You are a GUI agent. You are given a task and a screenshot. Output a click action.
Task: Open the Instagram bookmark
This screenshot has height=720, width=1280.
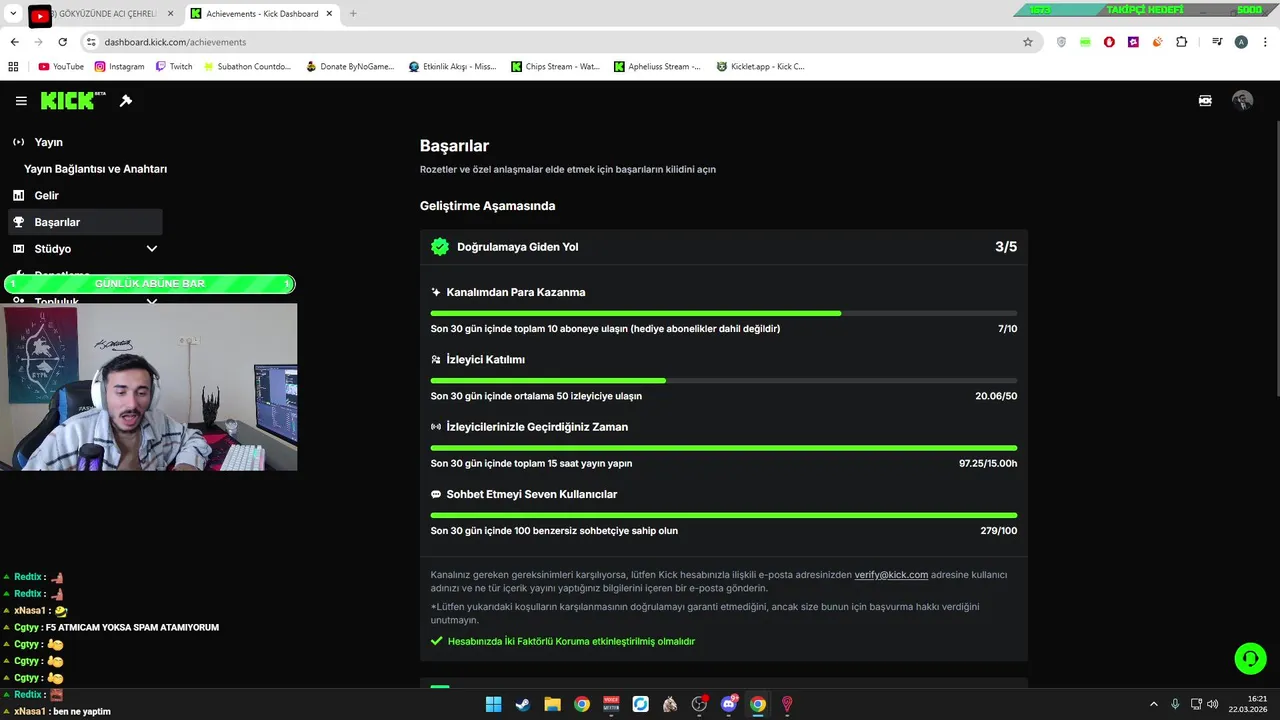point(119,67)
